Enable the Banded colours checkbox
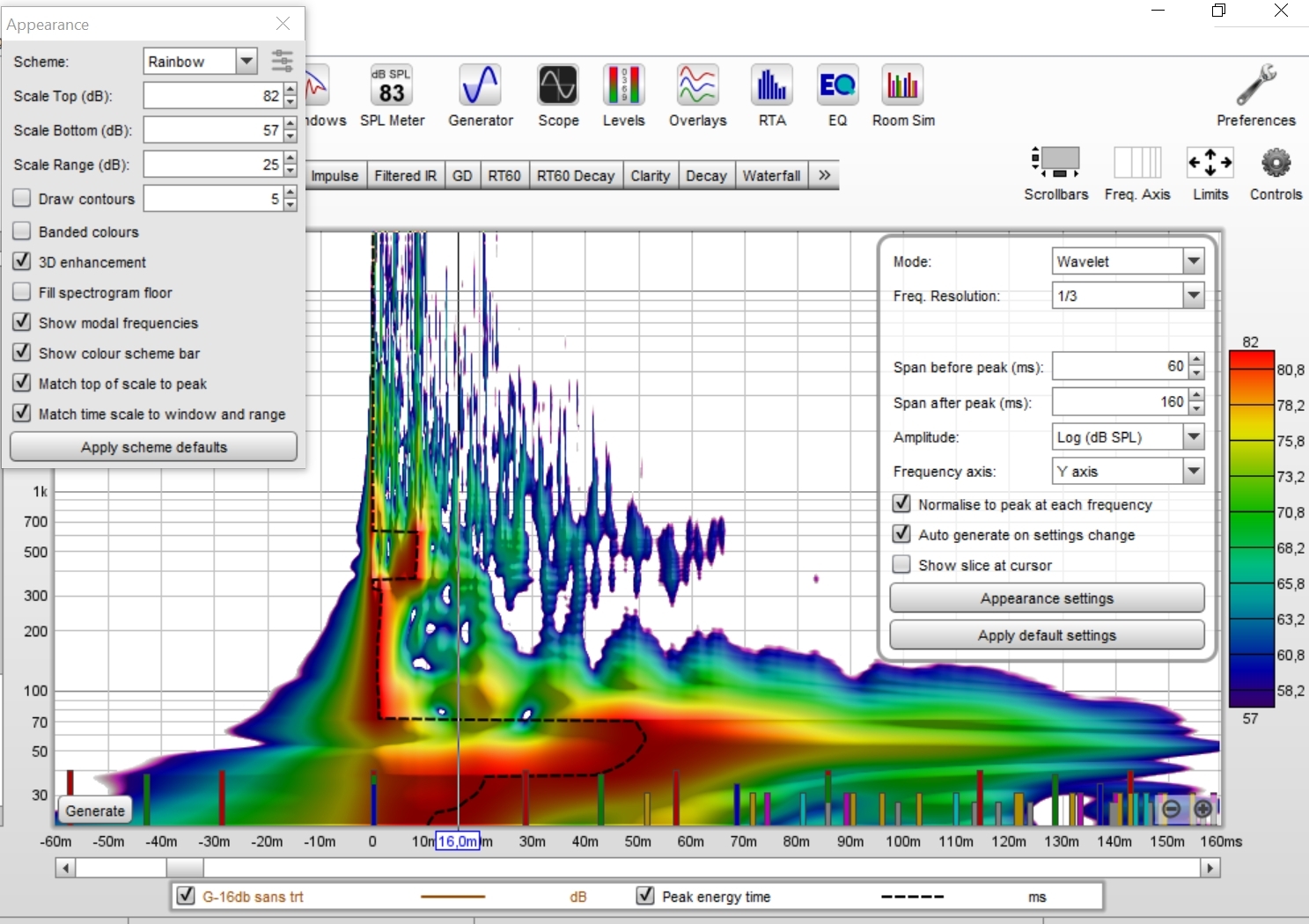Screen dimensions: 1309x924 (23, 232)
